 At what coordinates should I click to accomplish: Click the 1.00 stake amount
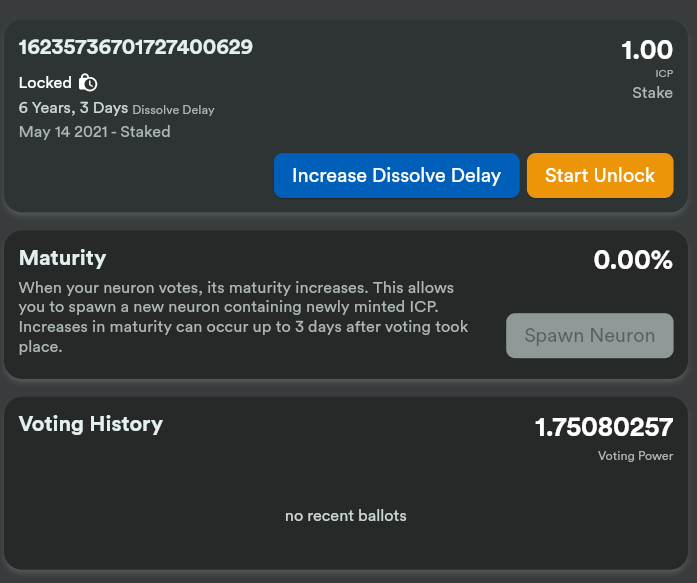(x=647, y=50)
